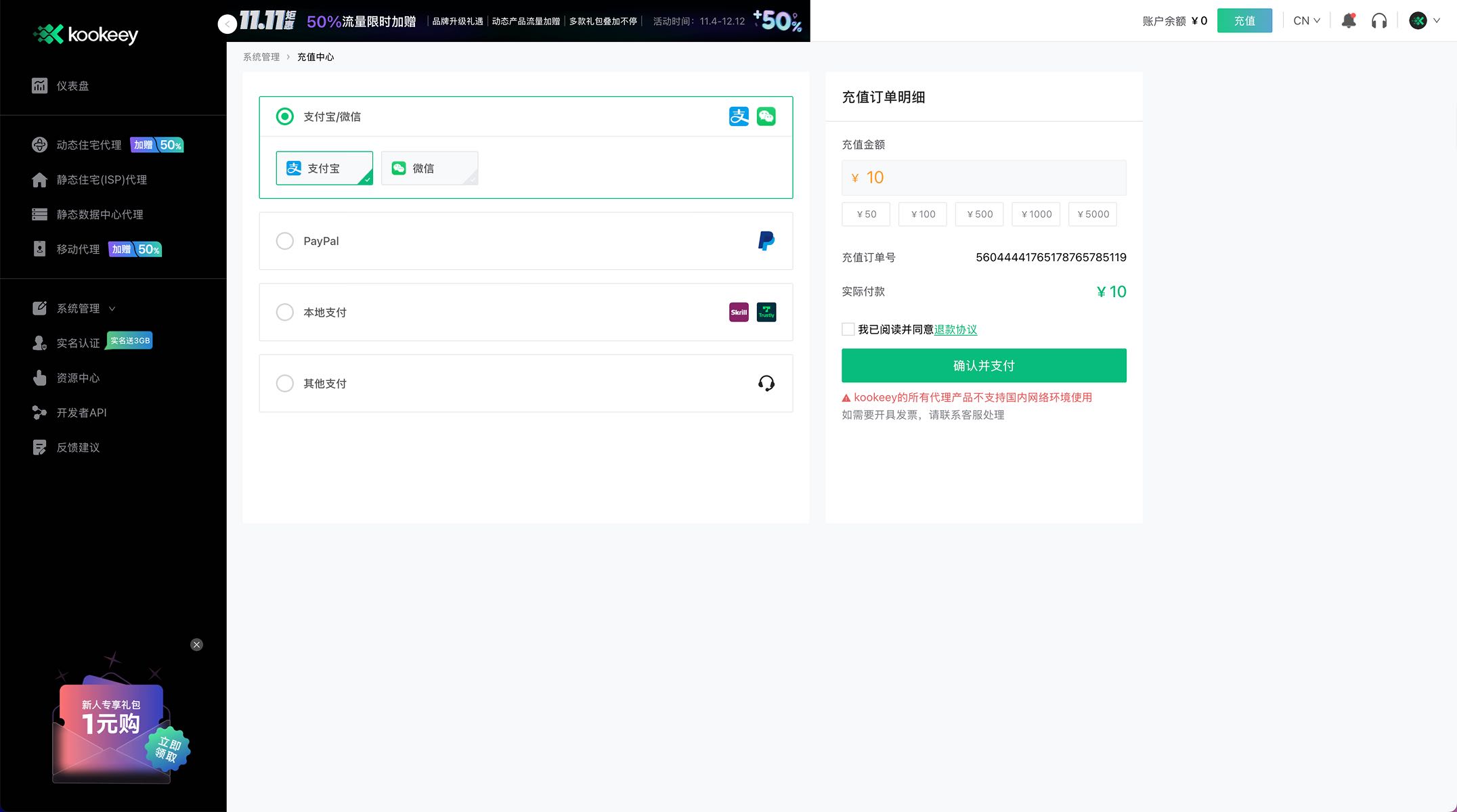Click the notification bell icon
Image resolution: width=1457 pixels, height=812 pixels.
coord(1348,21)
